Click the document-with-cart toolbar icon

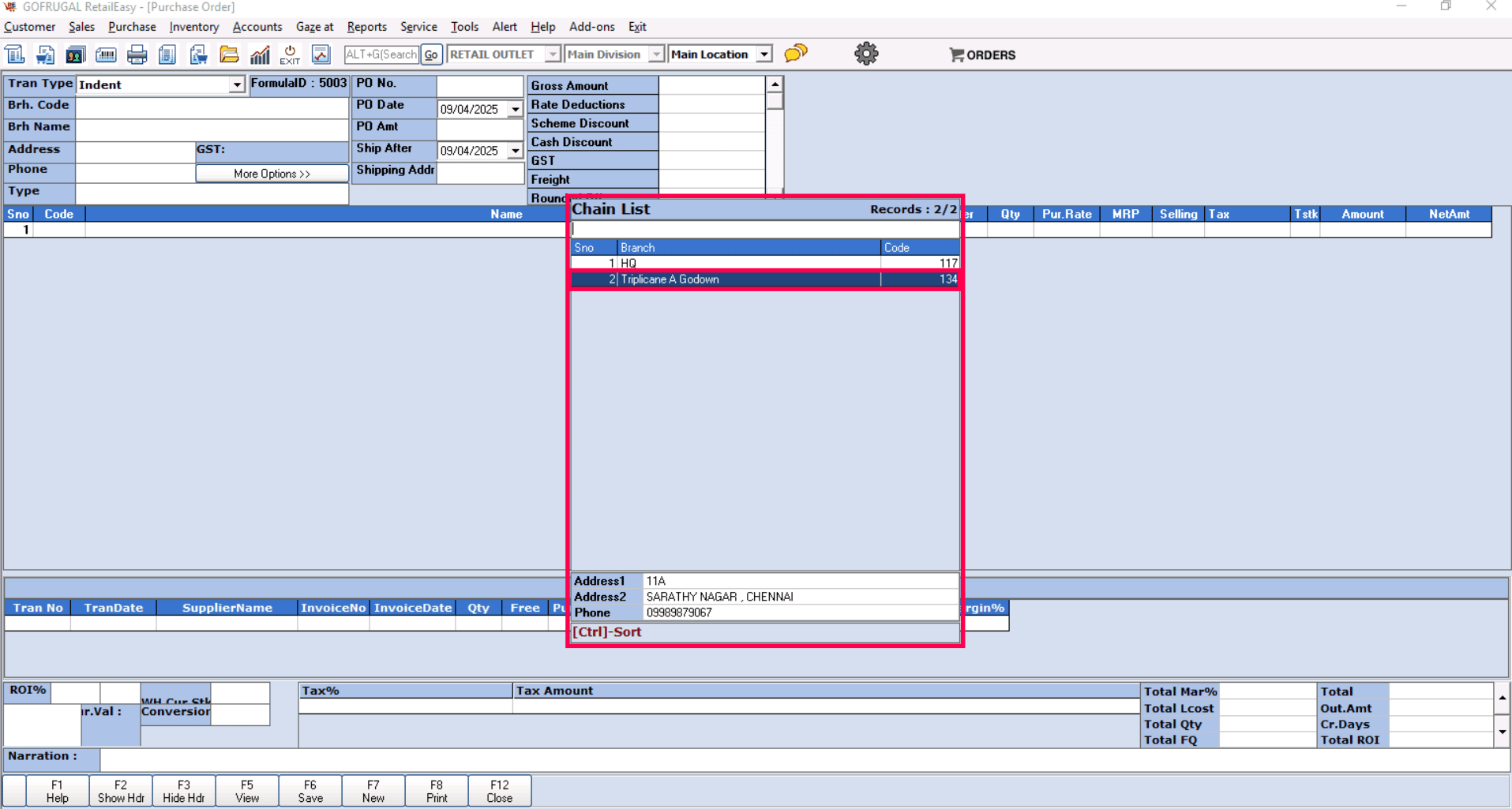tap(46, 54)
